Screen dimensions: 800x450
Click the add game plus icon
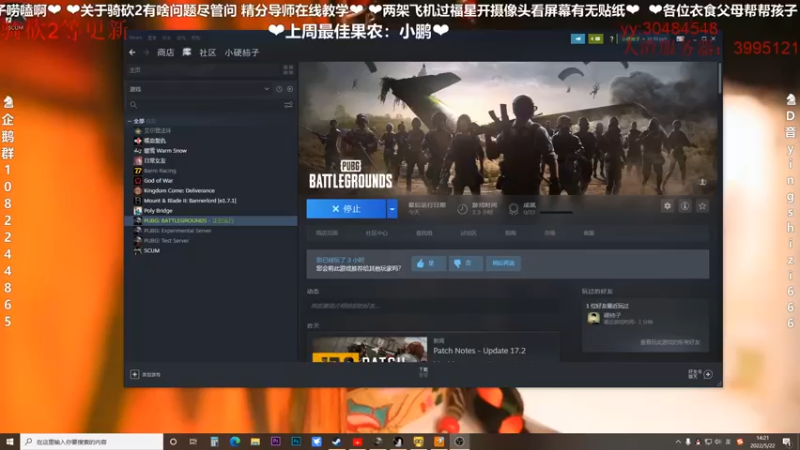(135, 374)
